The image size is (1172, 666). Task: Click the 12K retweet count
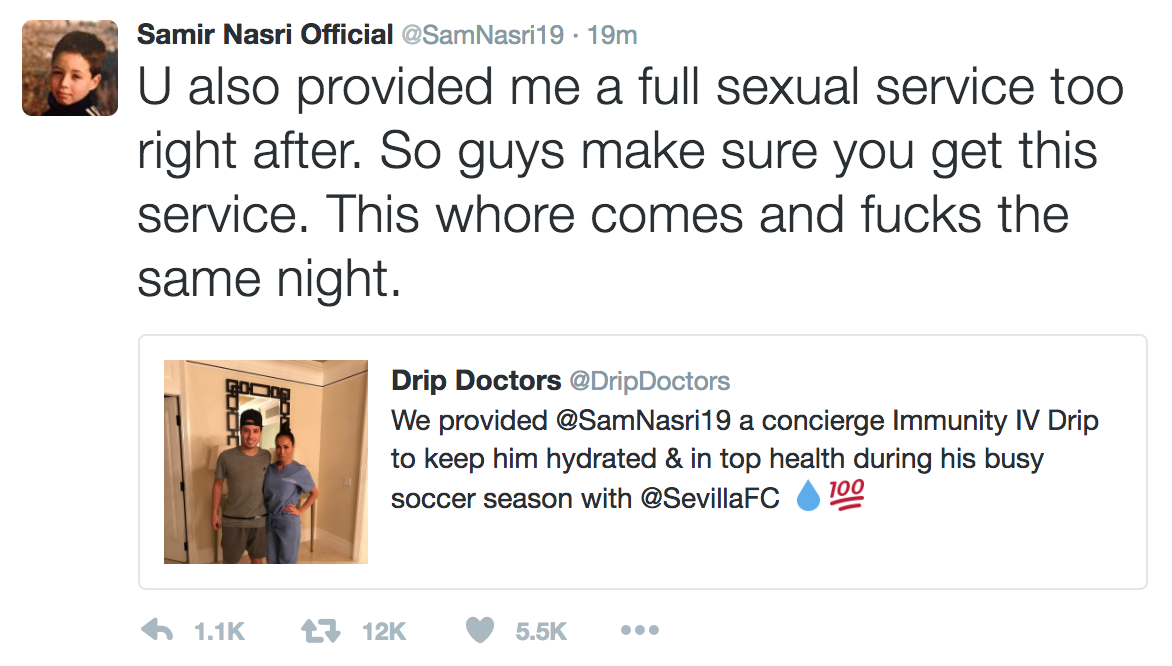383,631
